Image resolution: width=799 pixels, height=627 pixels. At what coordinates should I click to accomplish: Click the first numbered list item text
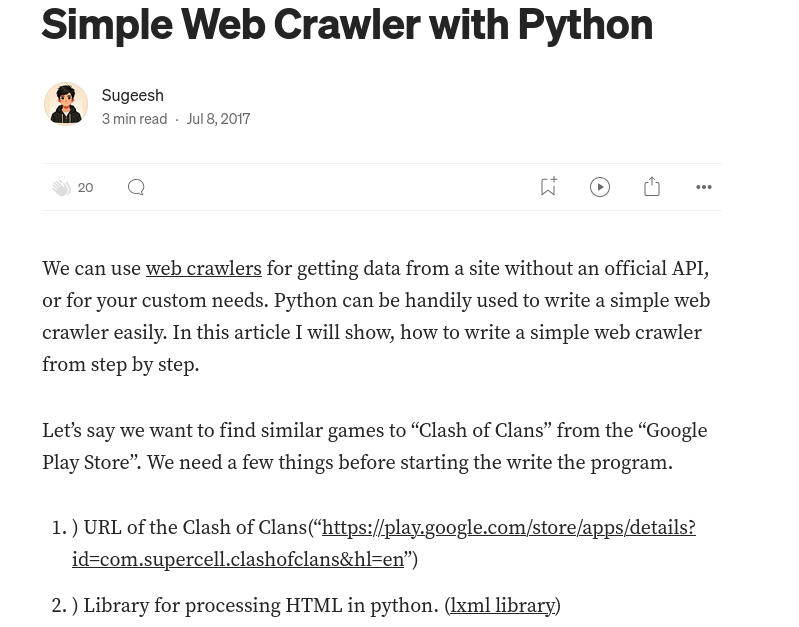coord(195,528)
